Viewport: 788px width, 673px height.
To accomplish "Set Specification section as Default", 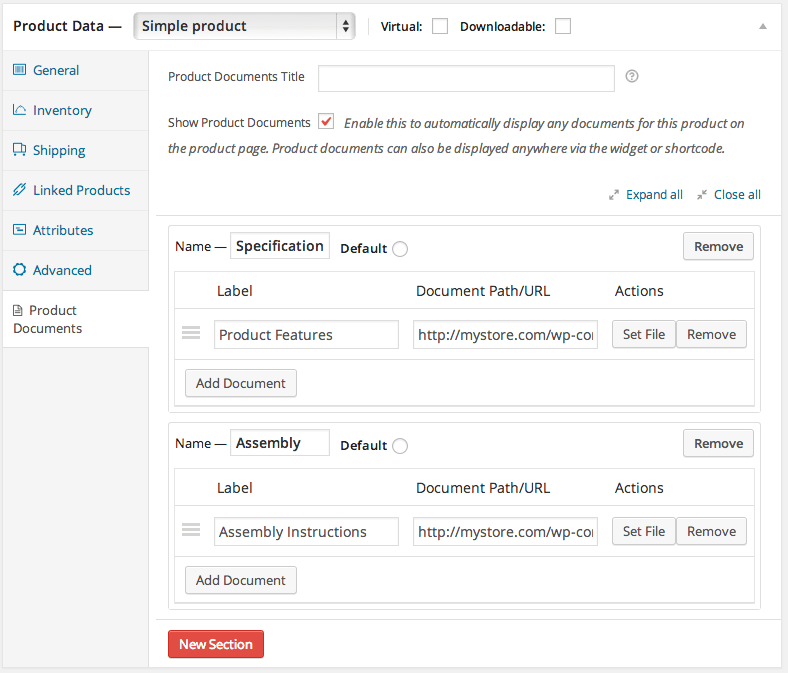I will (x=400, y=249).
